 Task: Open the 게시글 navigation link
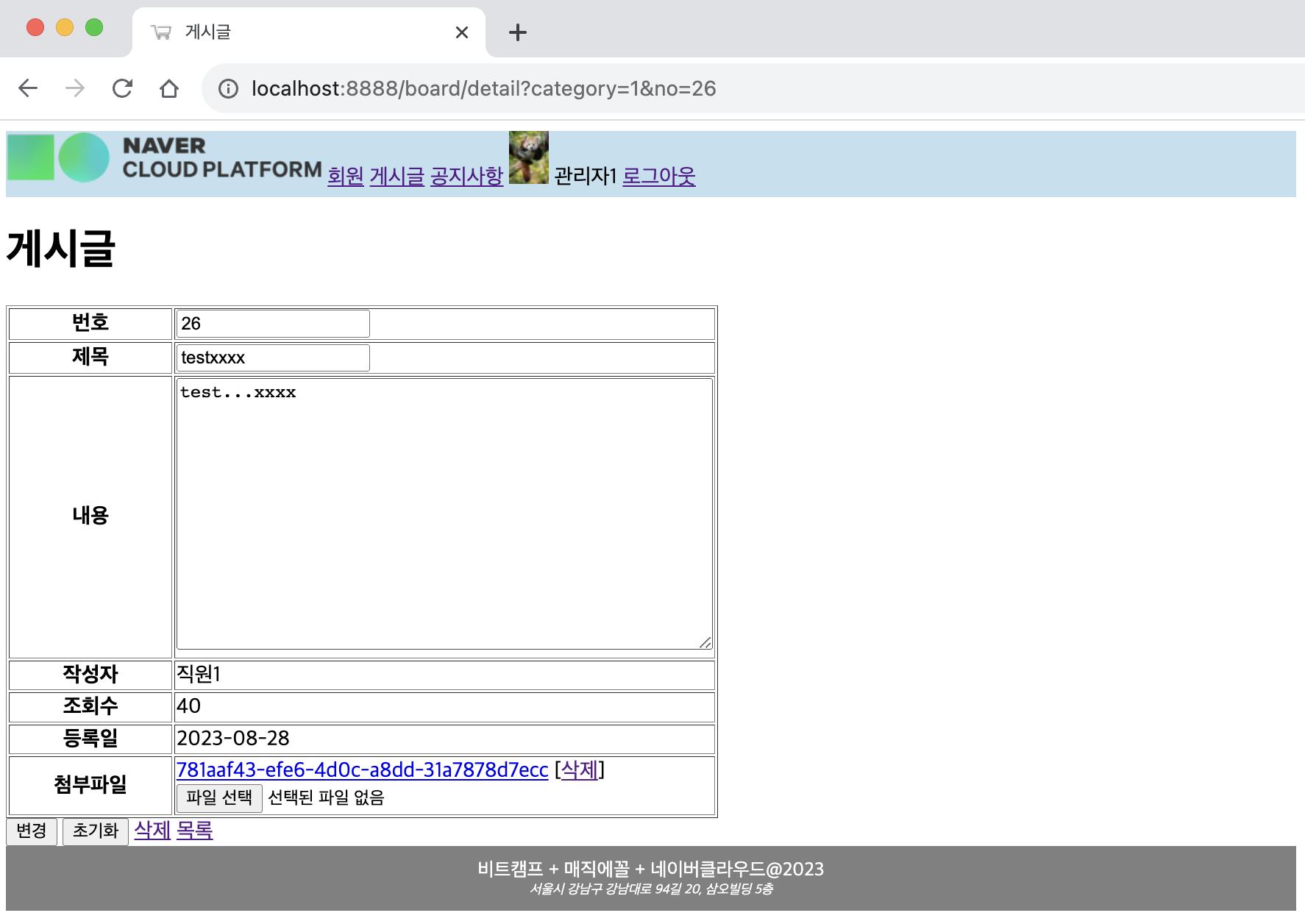397,176
